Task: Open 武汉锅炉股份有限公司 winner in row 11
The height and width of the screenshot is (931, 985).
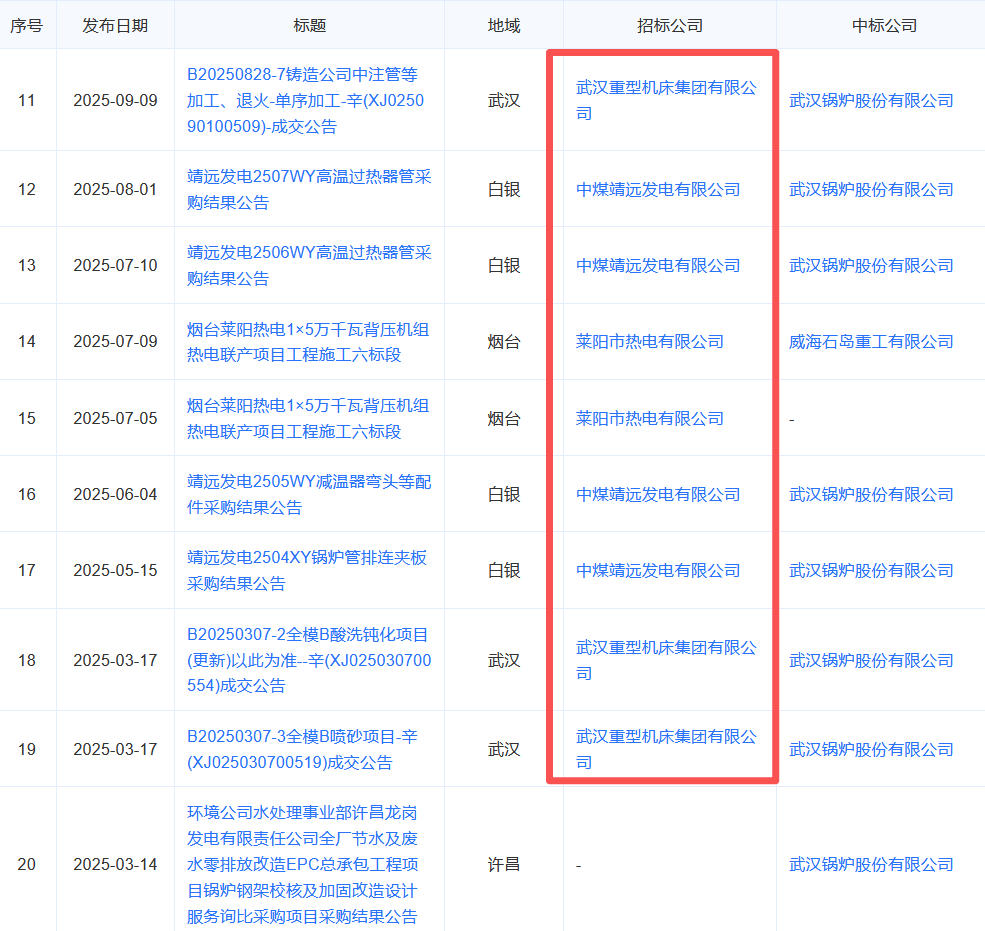Action: coord(871,101)
